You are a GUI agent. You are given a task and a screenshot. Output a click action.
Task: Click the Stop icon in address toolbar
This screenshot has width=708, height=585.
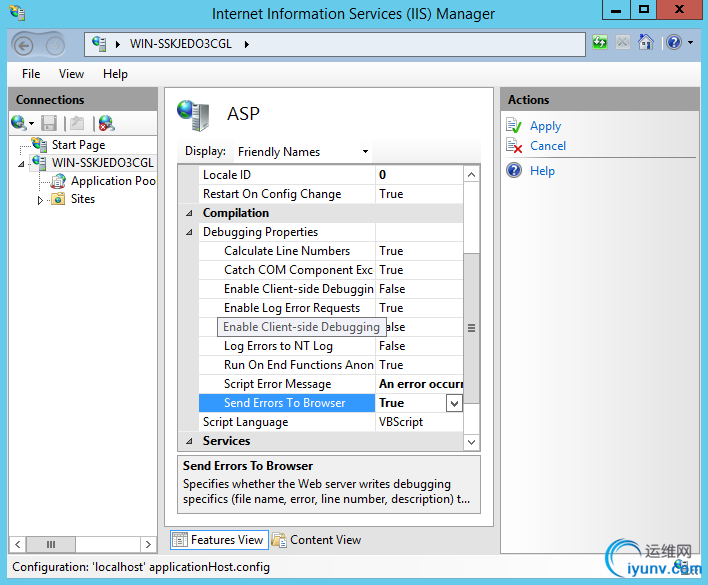click(x=623, y=43)
